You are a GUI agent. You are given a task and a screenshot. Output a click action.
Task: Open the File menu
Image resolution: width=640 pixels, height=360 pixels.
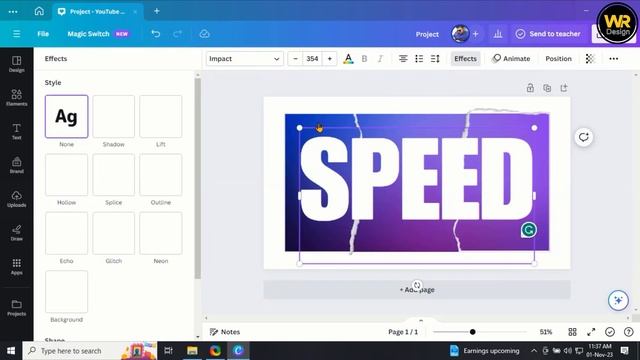43,34
